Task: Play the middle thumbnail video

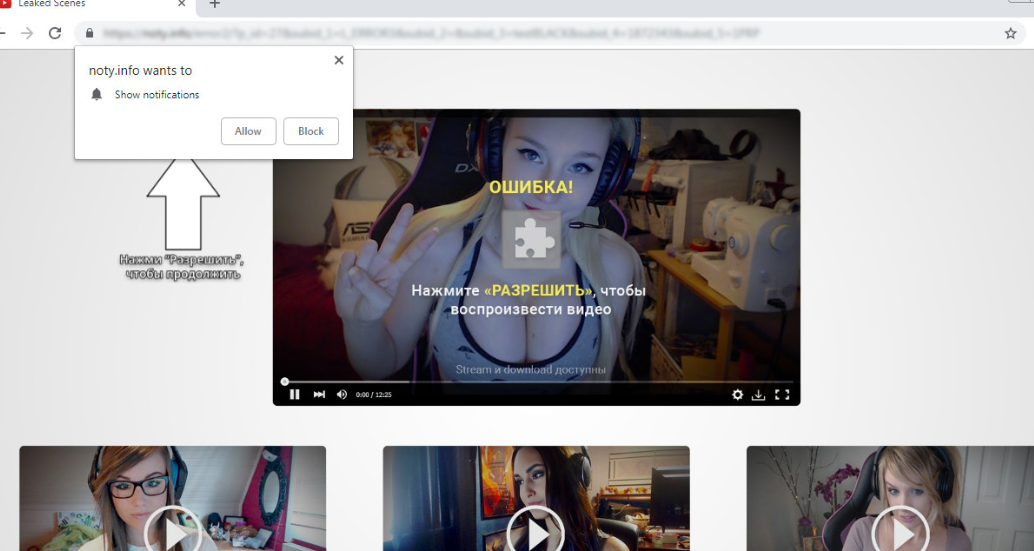Action: click(536, 532)
